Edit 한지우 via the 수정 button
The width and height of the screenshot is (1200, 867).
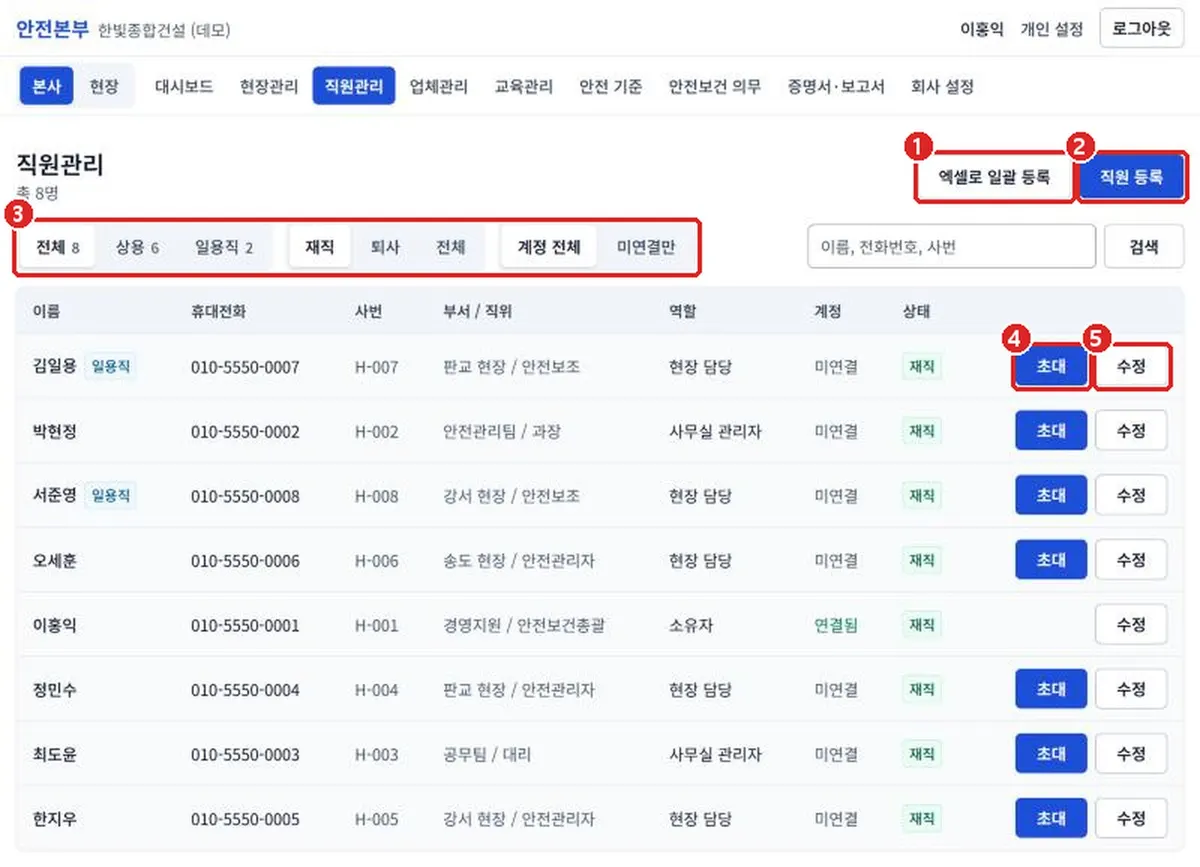[x=1131, y=818]
